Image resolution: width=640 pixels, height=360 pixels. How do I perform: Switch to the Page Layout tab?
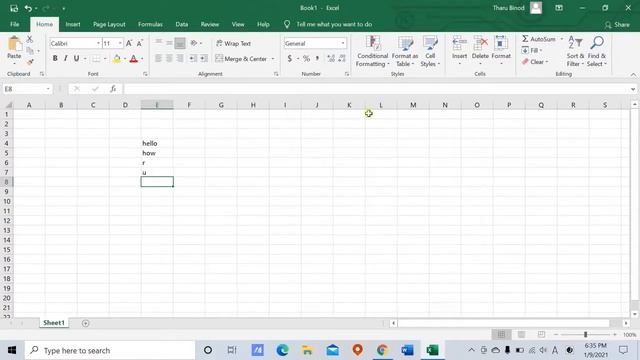point(109,24)
